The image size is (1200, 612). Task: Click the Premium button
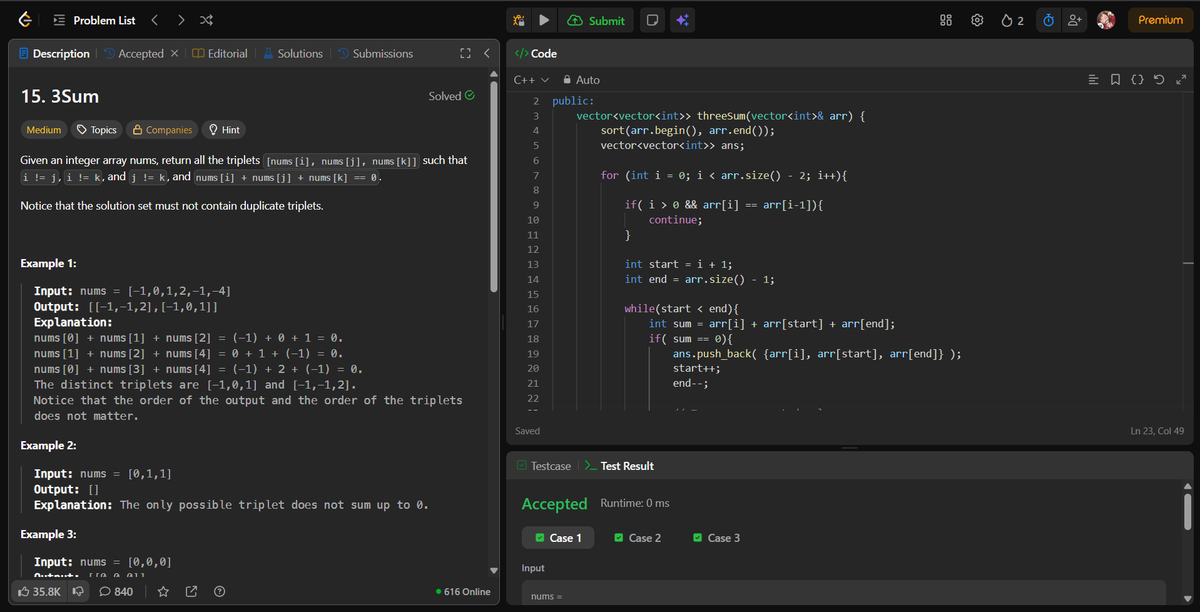(x=1160, y=20)
